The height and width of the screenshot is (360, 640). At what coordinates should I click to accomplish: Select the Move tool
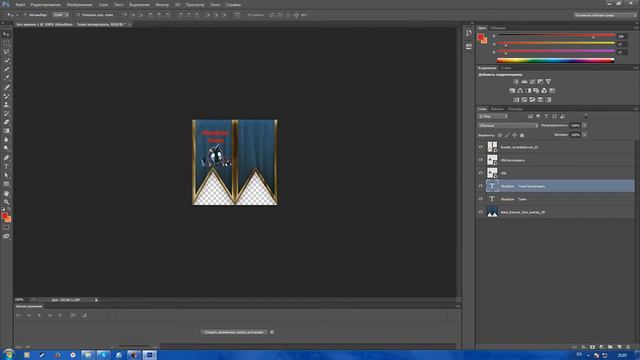[x=6, y=34]
